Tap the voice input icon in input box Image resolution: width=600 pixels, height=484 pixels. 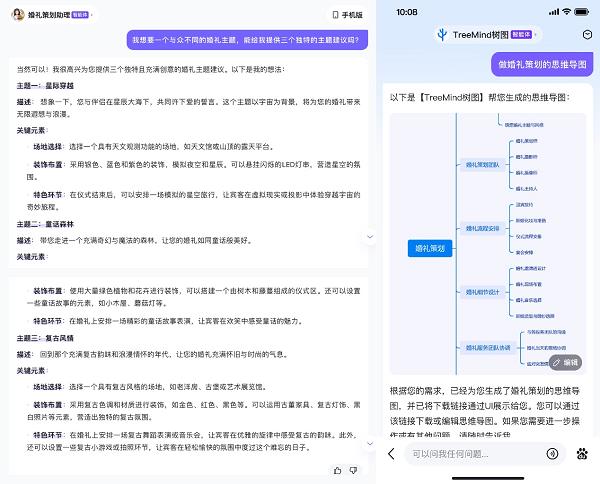(x=551, y=454)
